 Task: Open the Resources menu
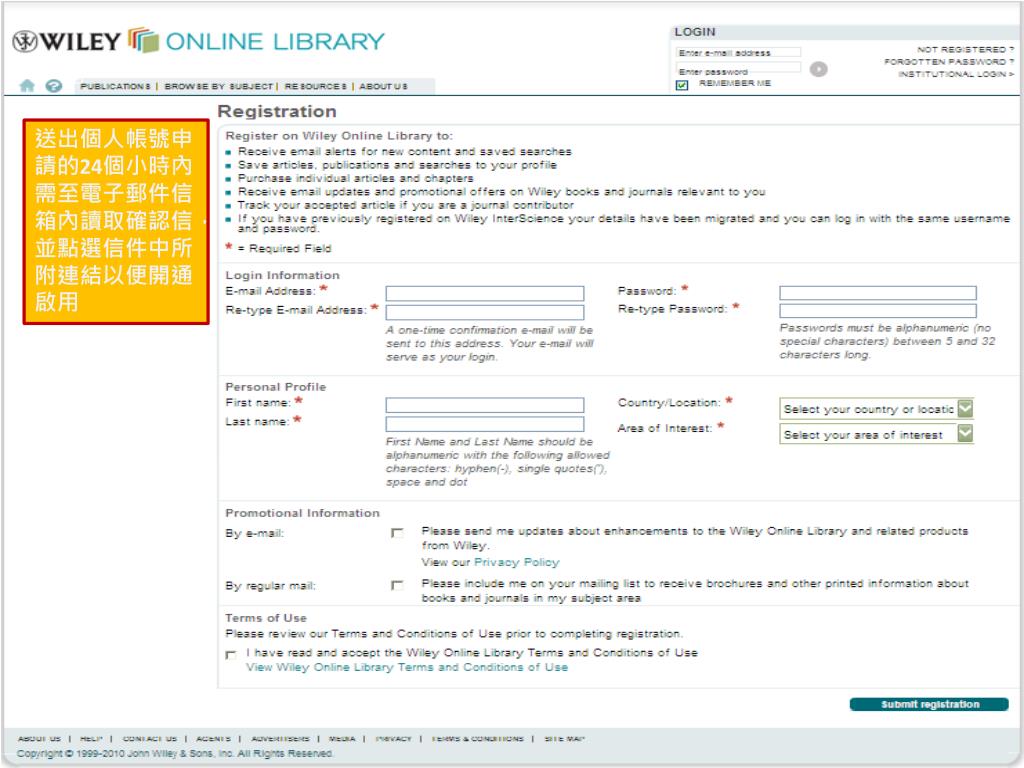[x=316, y=86]
